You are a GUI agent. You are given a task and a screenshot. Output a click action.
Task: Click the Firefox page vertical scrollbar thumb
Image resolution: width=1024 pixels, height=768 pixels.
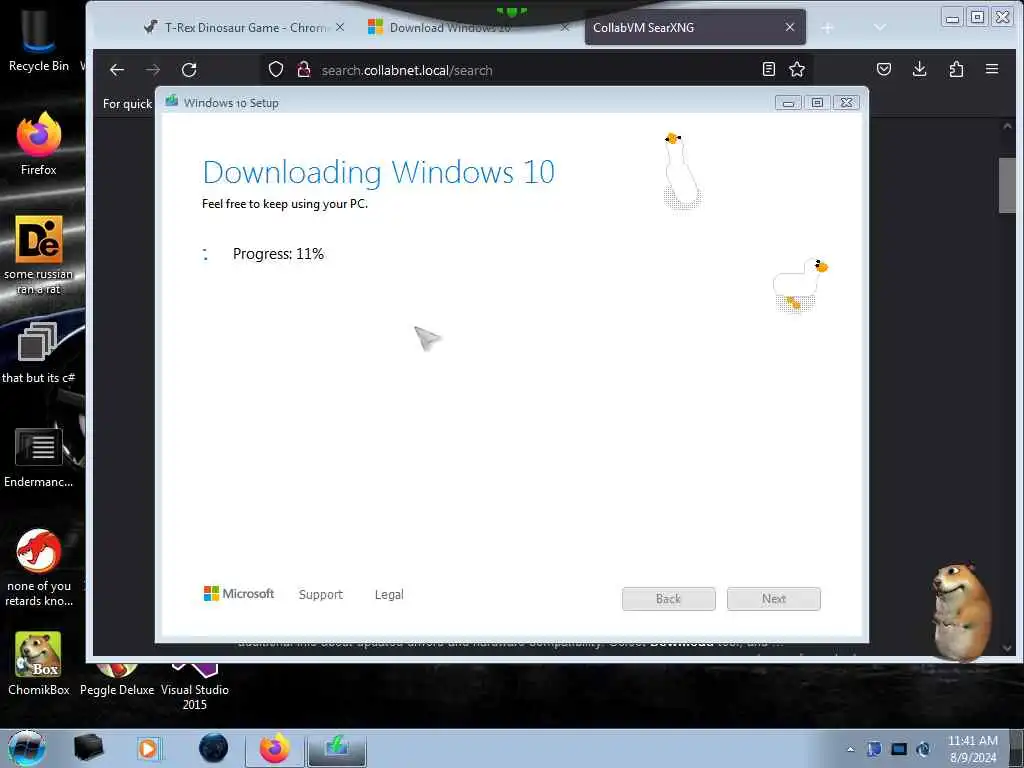[x=1007, y=185]
